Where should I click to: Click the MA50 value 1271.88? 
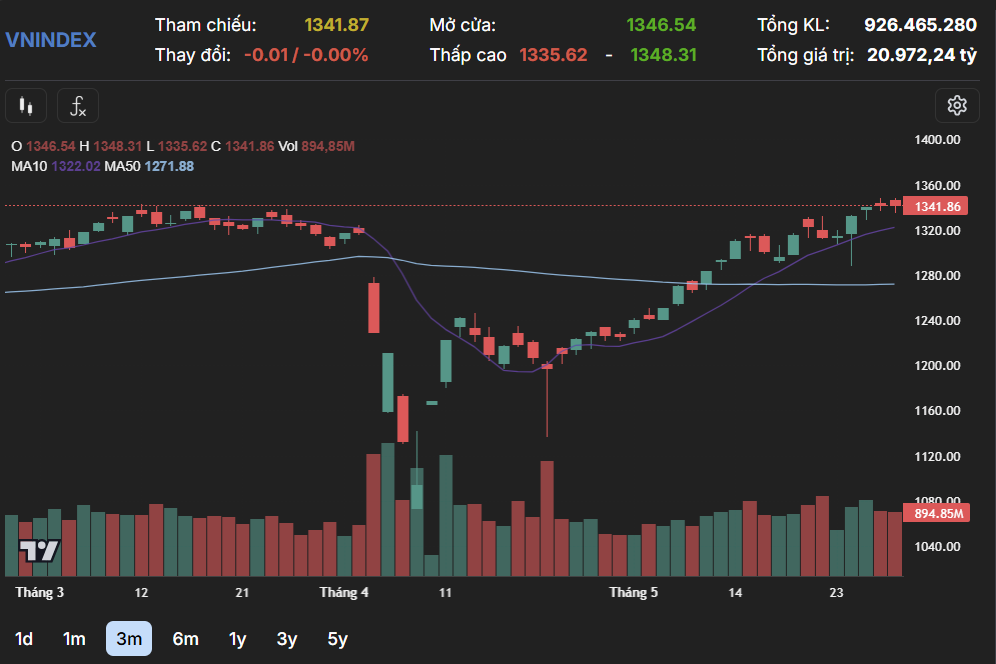(x=169, y=166)
